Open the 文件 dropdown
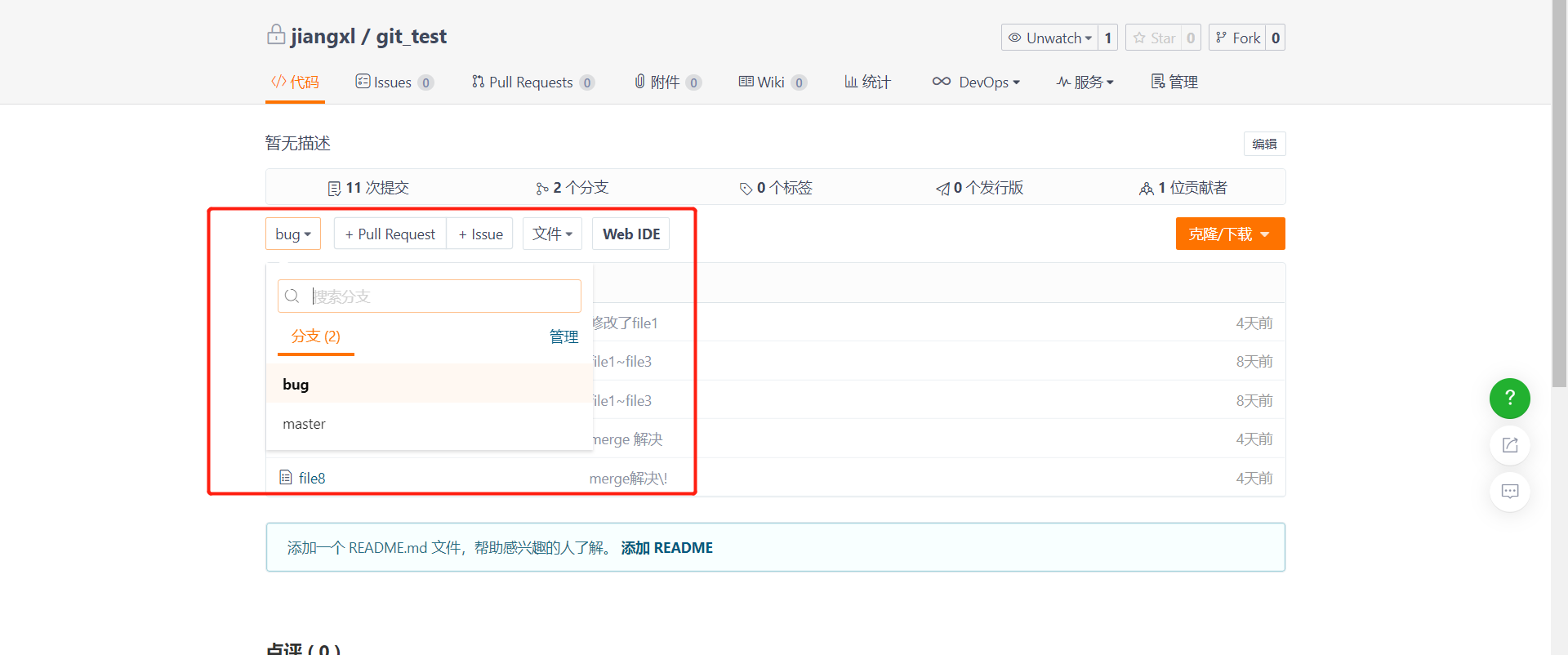 552,234
